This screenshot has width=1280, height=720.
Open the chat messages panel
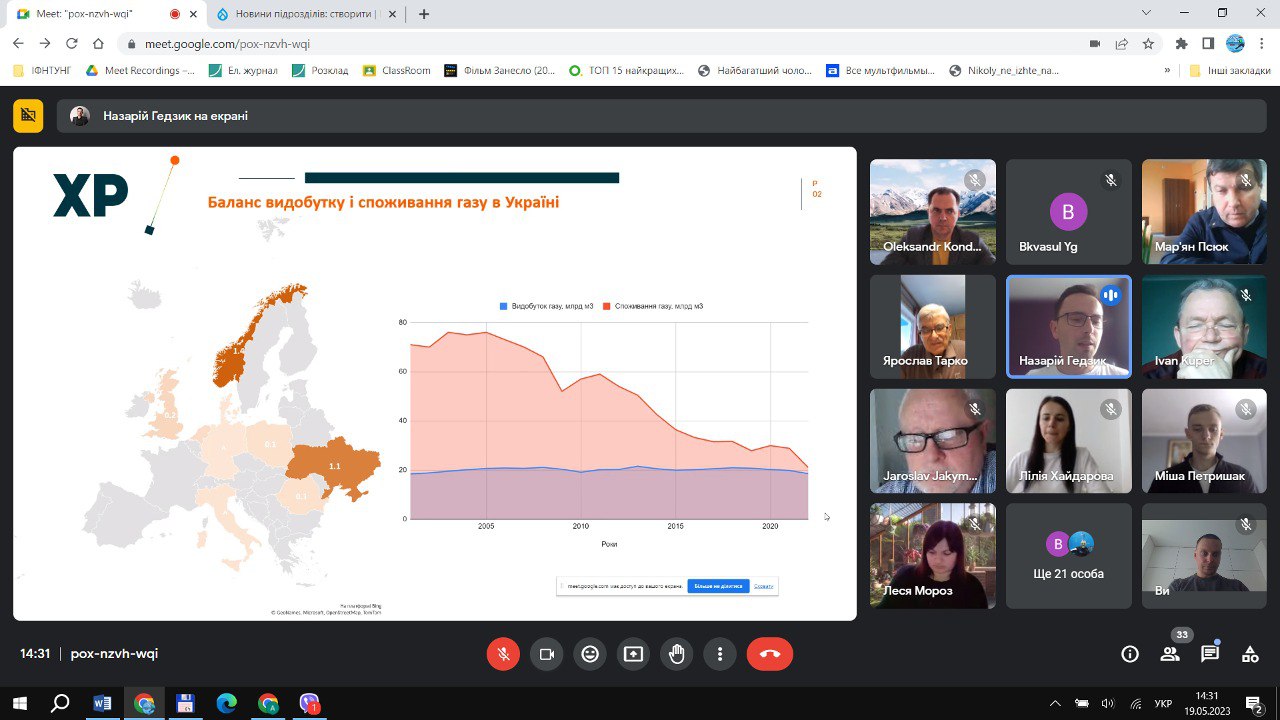(1210, 654)
